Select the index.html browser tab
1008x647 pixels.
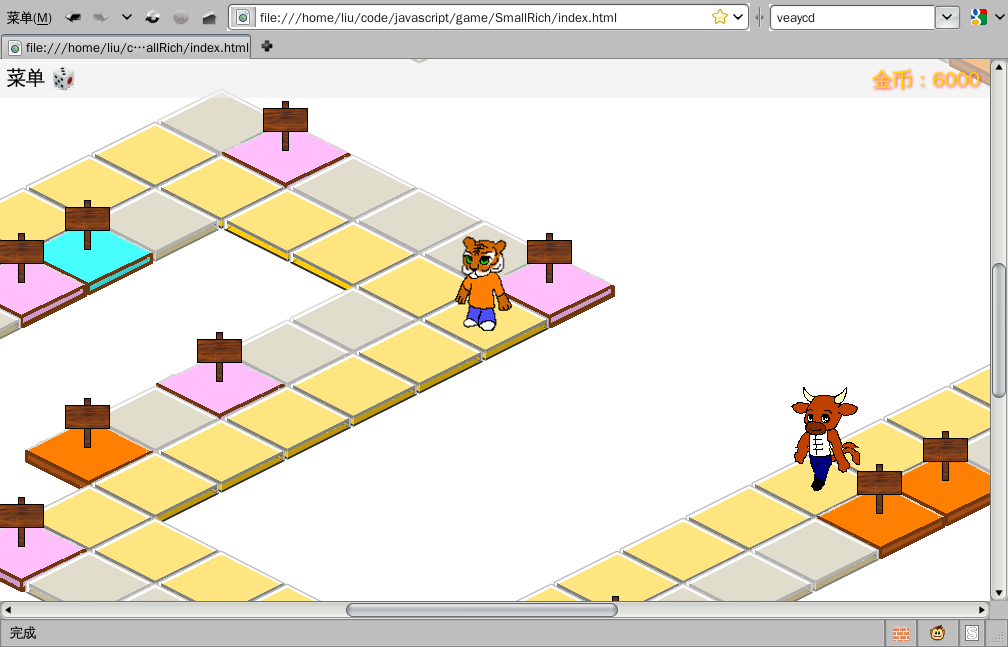click(x=127, y=47)
